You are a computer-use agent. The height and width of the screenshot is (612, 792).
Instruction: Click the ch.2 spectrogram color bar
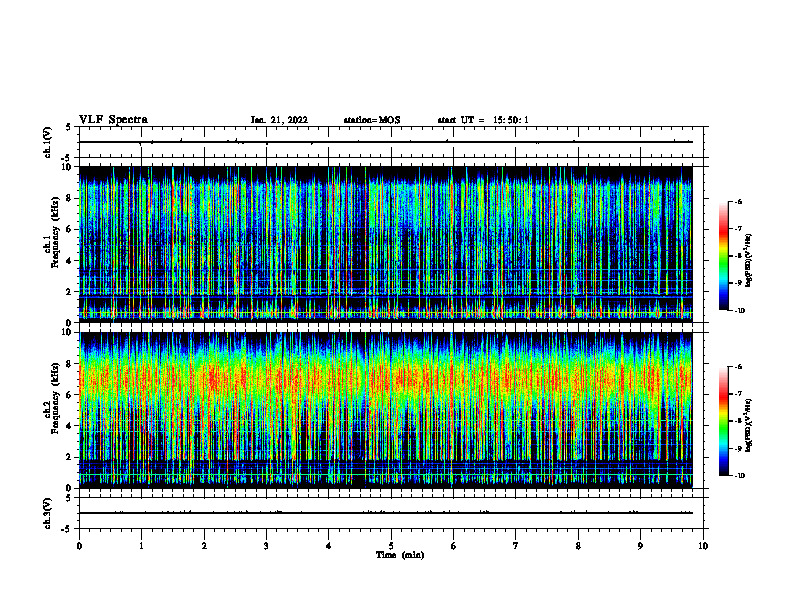point(724,421)
